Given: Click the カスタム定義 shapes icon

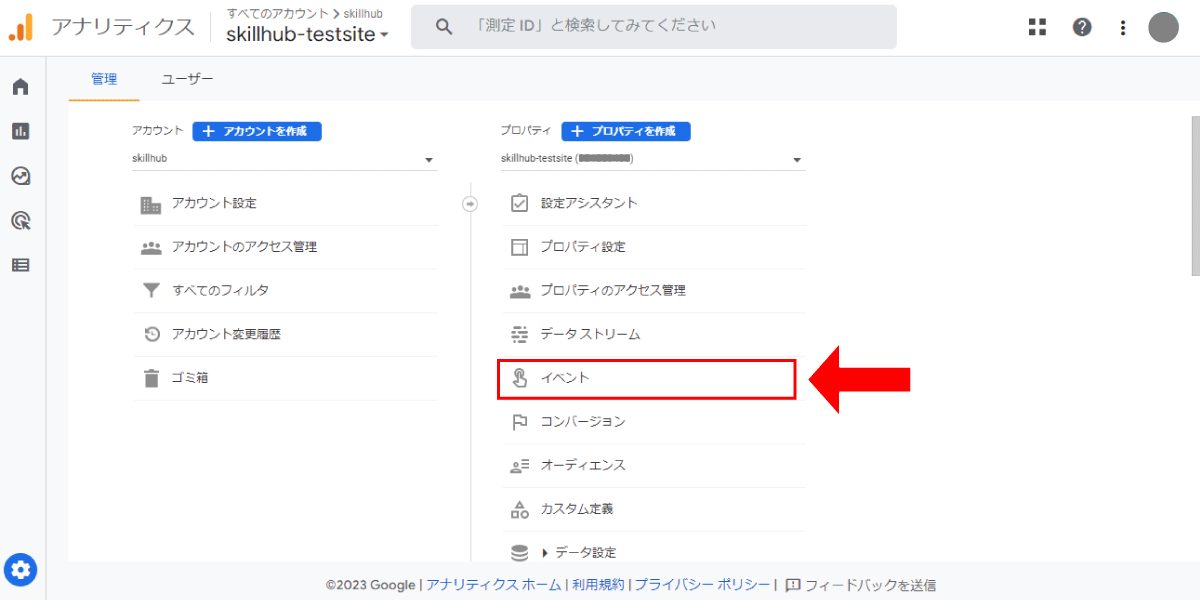Looking at the screenshot, I should (519, 509).
